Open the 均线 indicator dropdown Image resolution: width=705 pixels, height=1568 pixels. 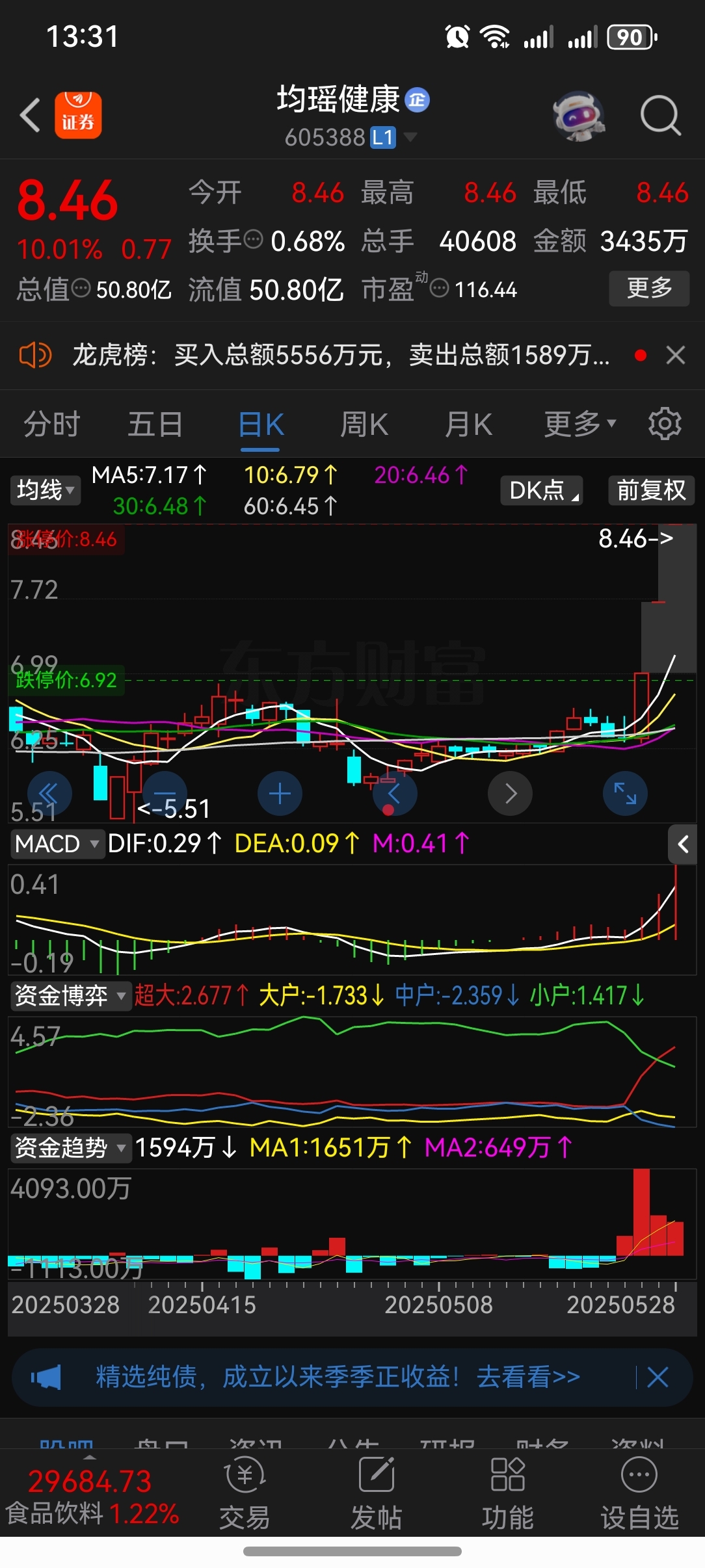(x=45, y=490)
